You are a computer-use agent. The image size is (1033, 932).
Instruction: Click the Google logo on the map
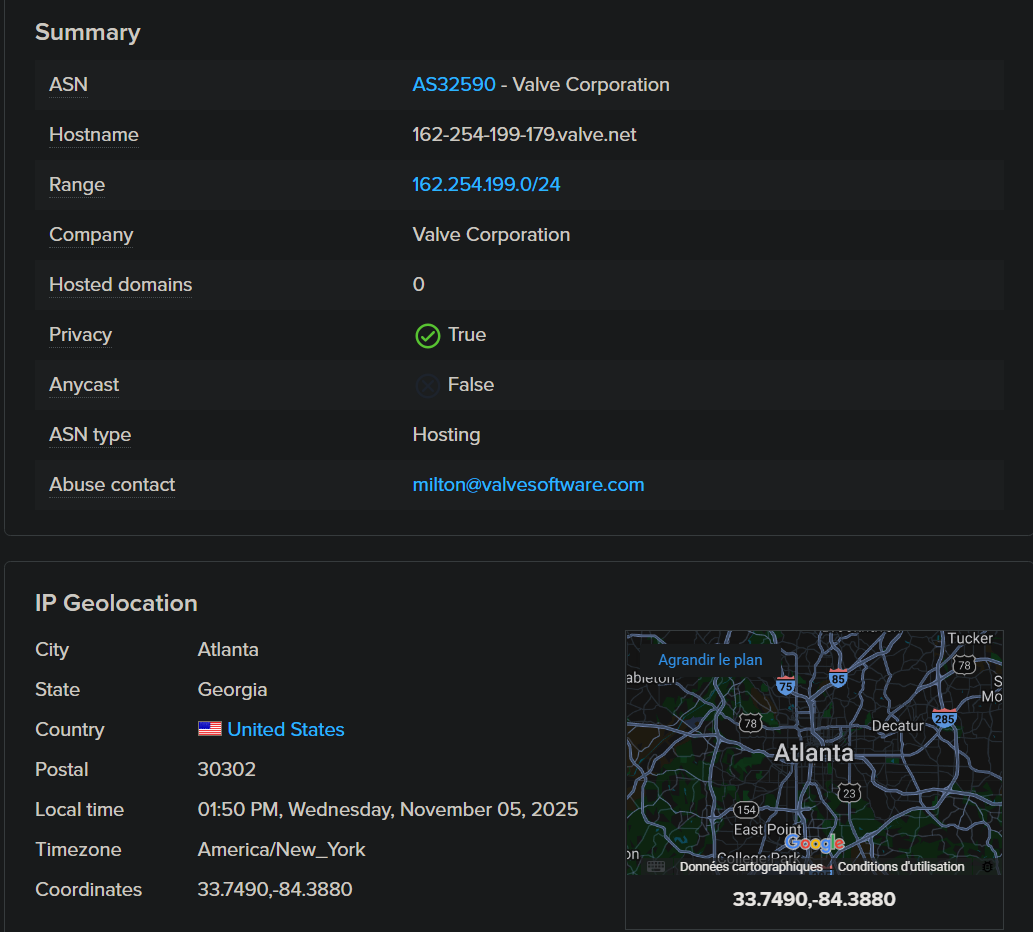pyautogui.click(x=815, y=843)
